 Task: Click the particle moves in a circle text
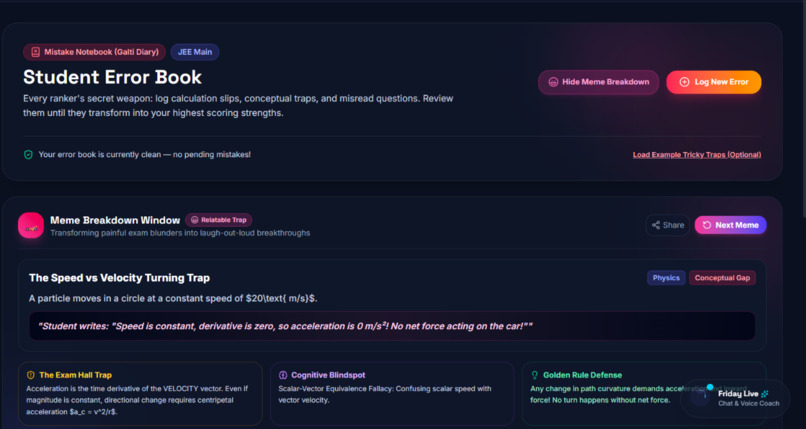[x=173, y=299]
